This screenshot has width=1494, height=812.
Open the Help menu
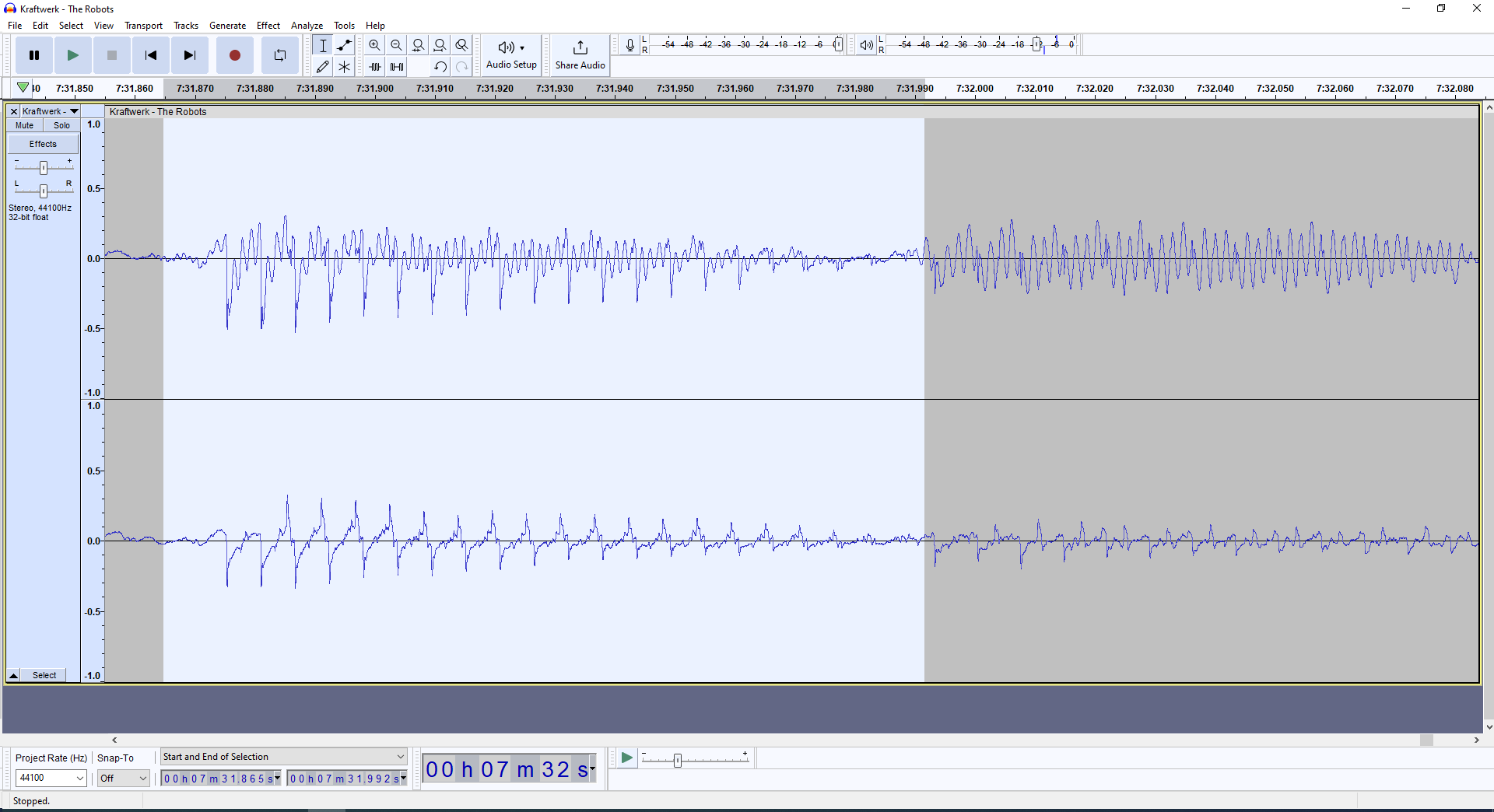[x=375, y=26]
